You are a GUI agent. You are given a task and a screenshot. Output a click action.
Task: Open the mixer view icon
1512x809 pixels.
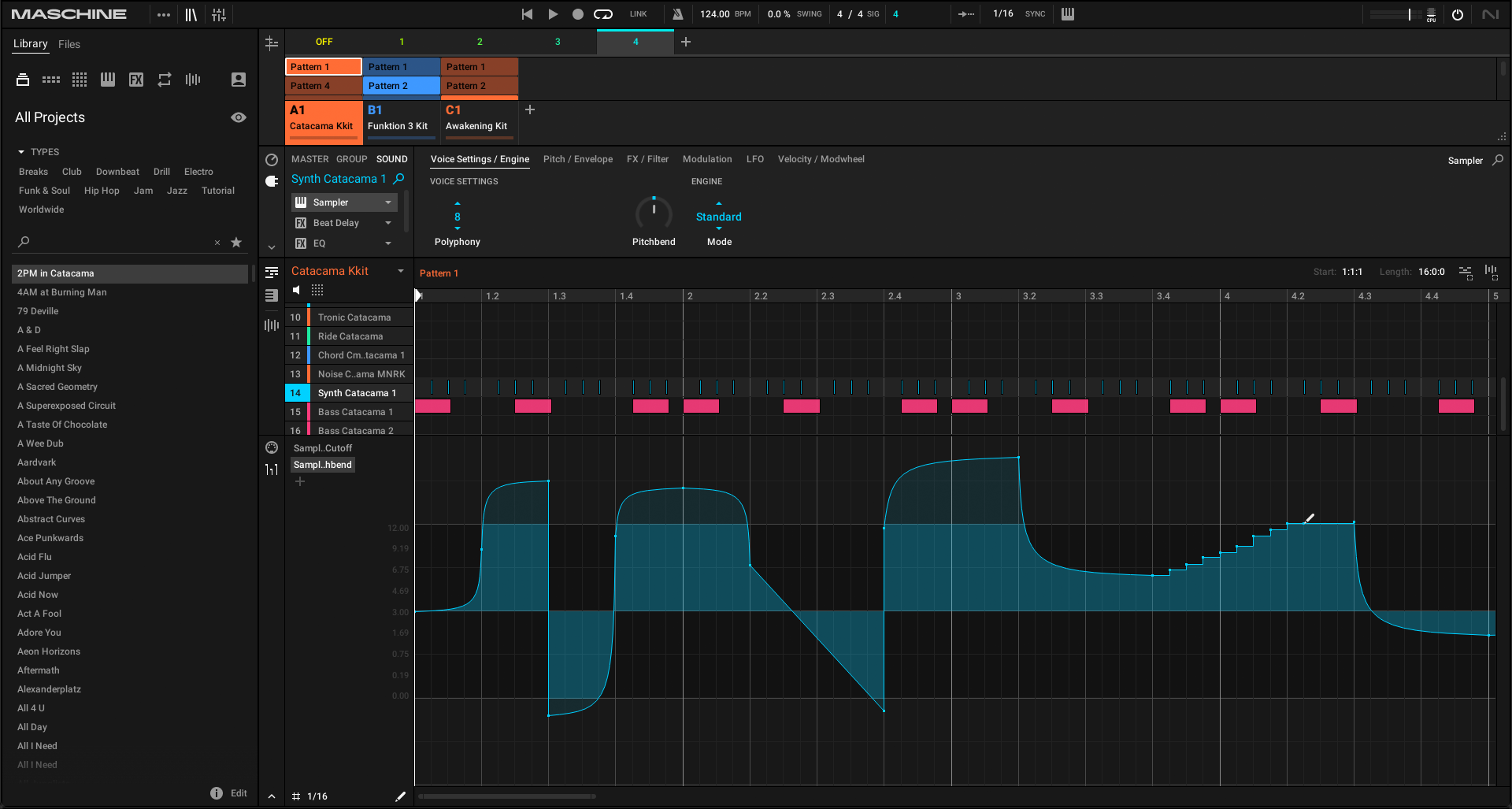219,14
